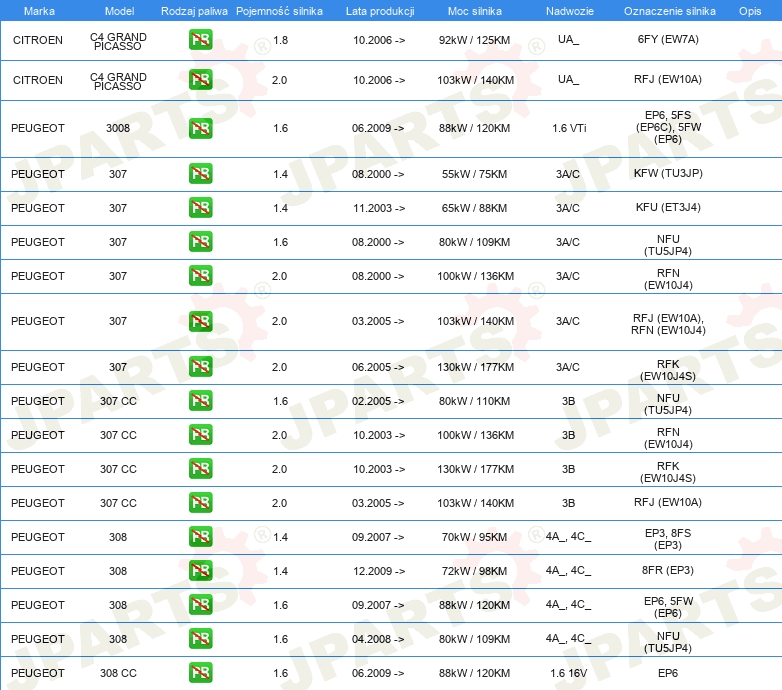Click engine code EP6, 5FS (EP6C), 5FW (EP6)

point(668,127)
